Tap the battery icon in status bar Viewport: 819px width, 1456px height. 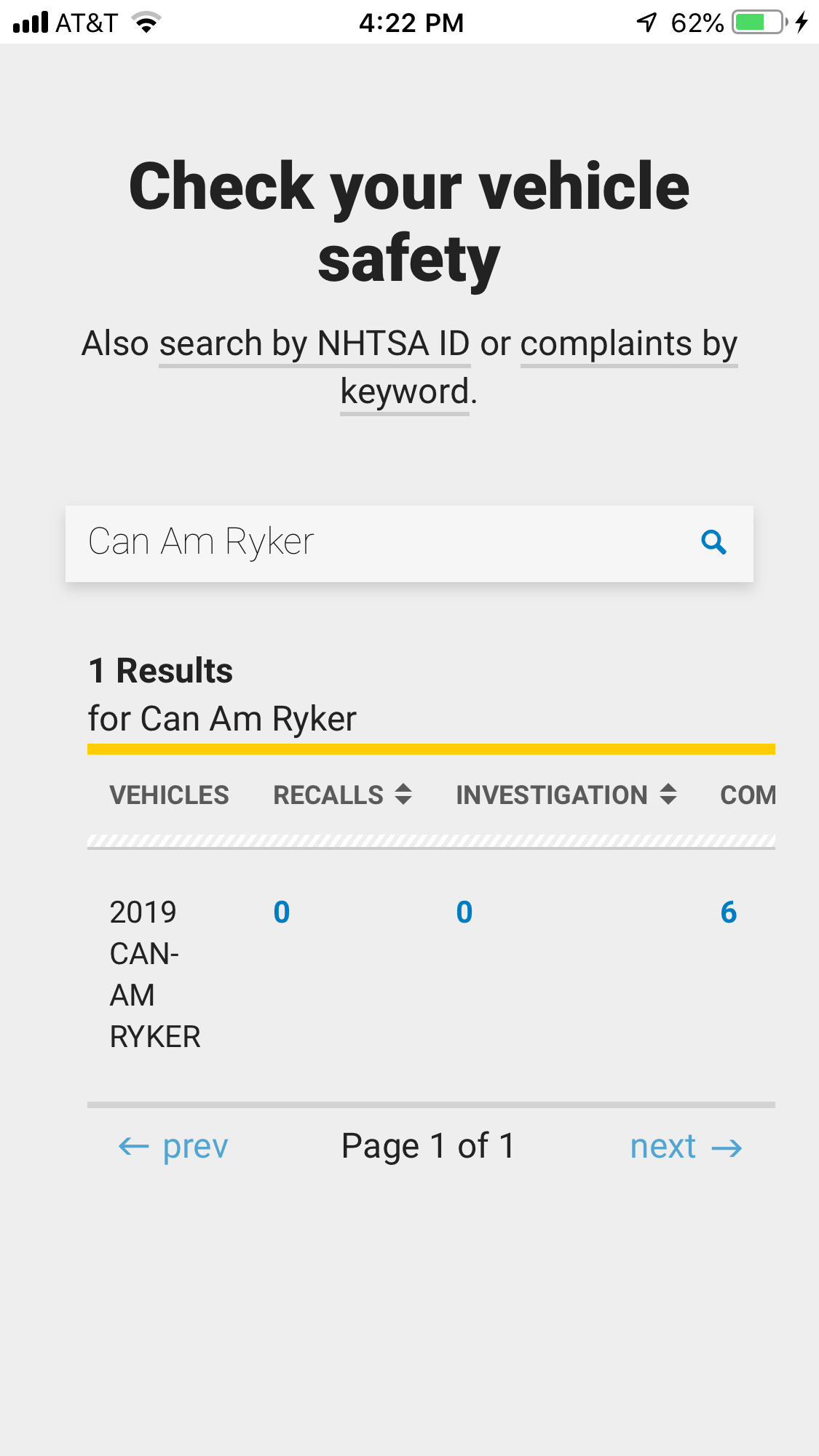759,23
